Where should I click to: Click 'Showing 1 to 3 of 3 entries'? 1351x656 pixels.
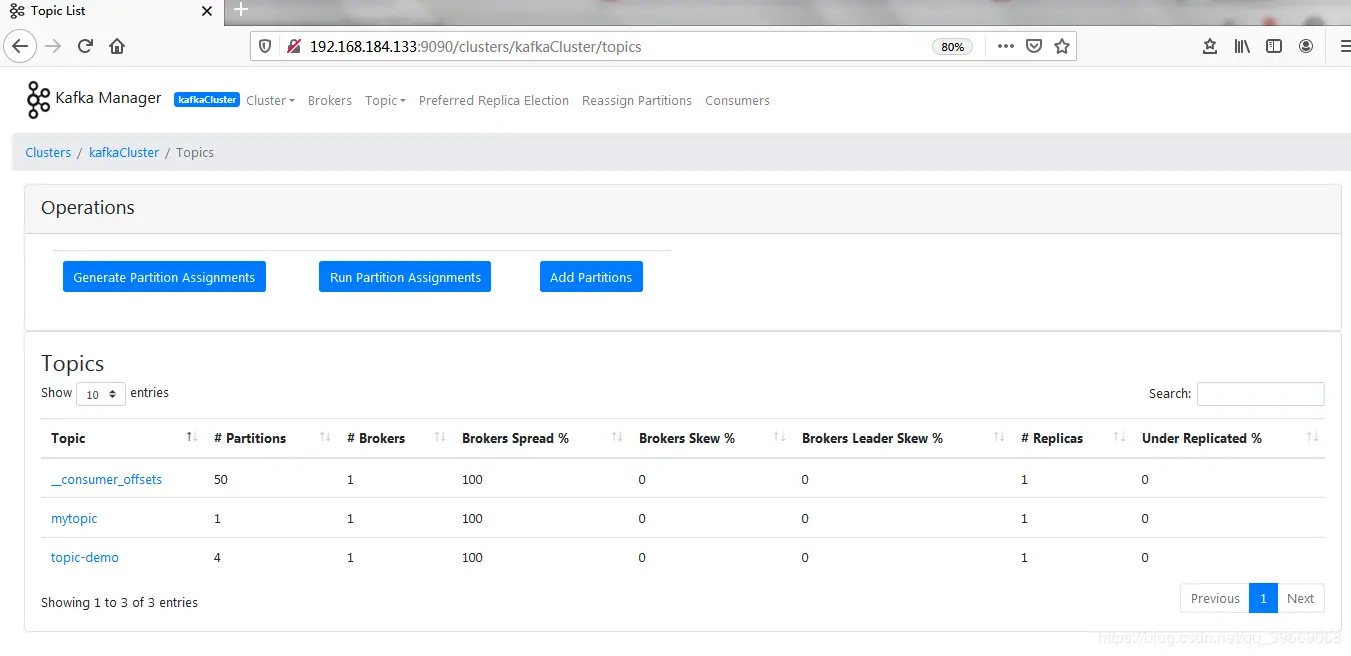119,602
